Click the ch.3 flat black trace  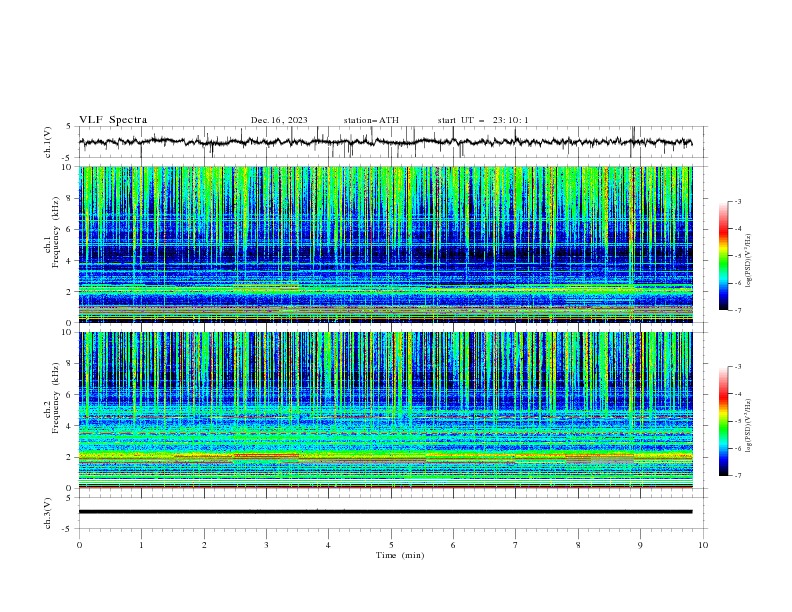pos(385,512)
